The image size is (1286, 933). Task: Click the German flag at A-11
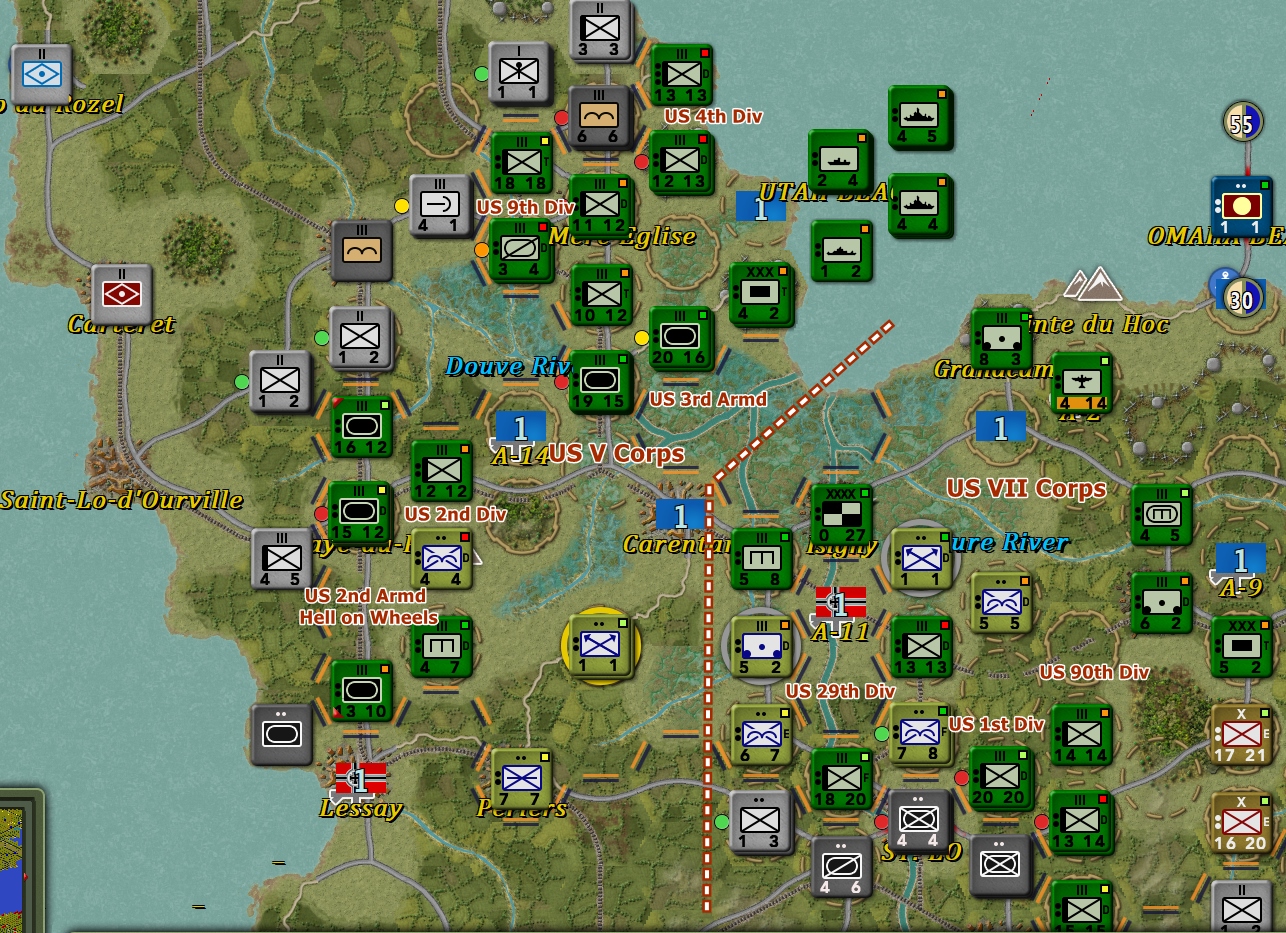pos(841,603)
